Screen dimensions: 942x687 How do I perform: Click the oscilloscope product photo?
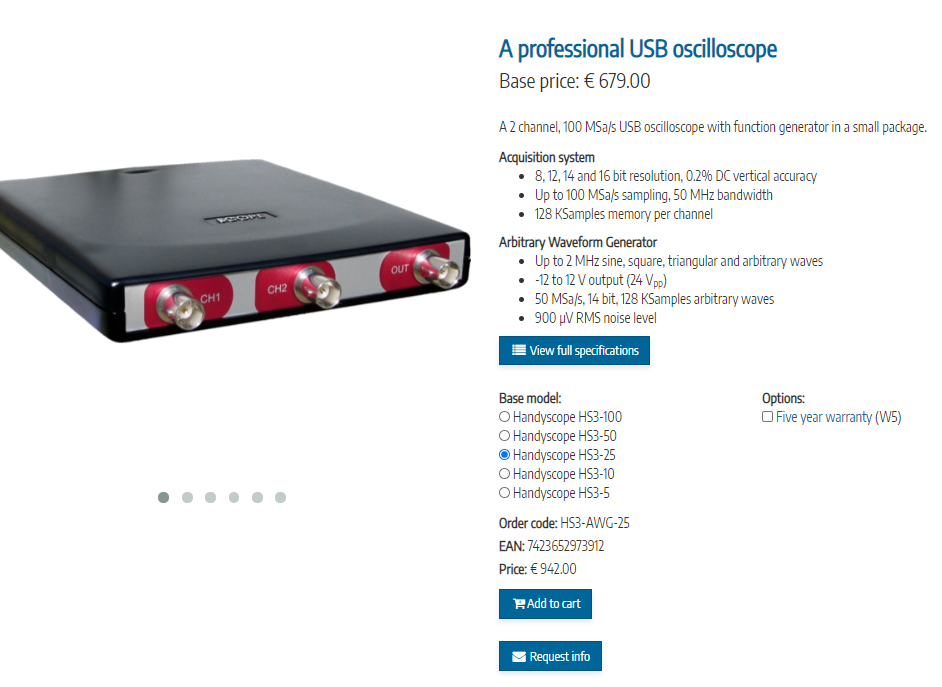tap(234, 250)
